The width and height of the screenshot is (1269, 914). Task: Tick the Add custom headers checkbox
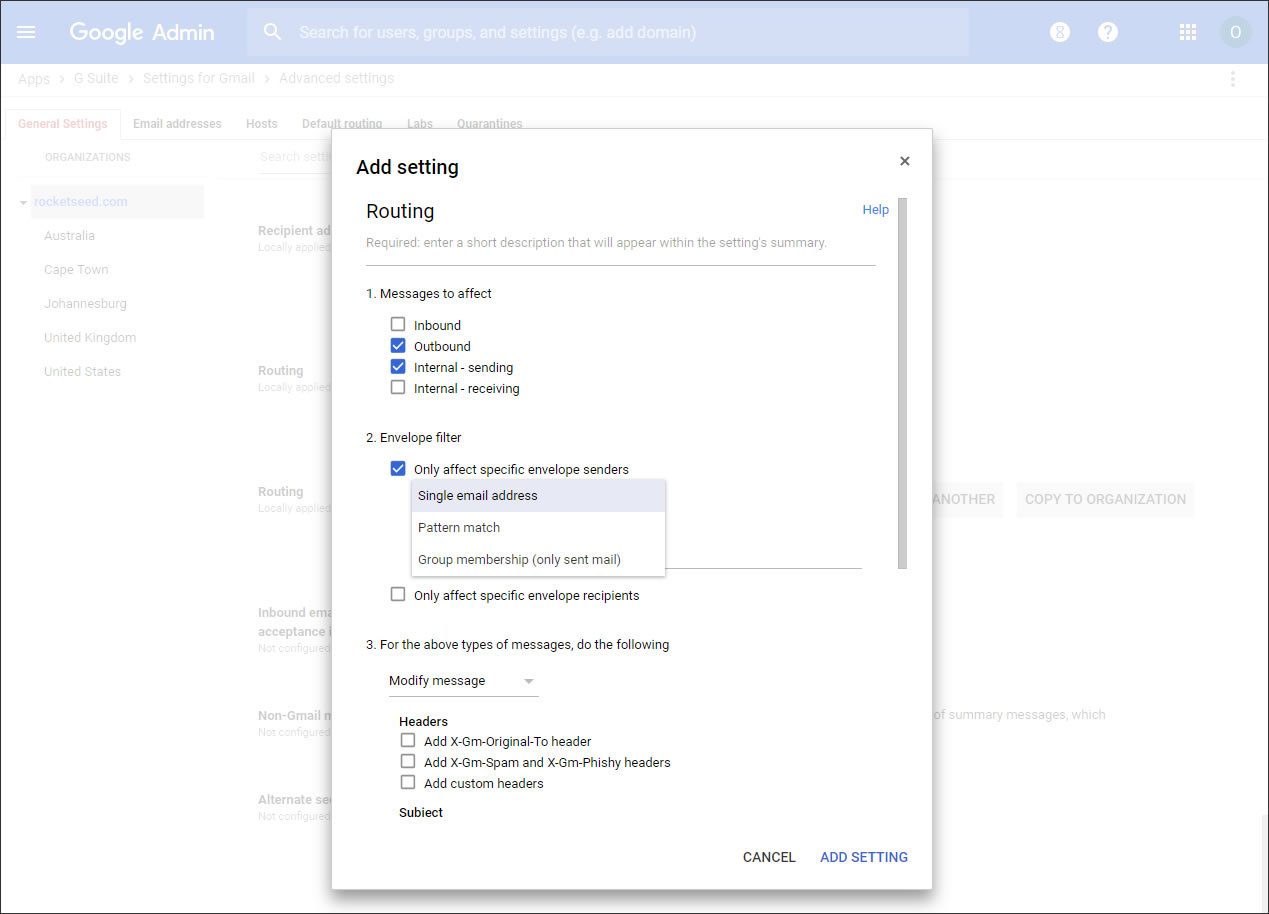(408, 783)
